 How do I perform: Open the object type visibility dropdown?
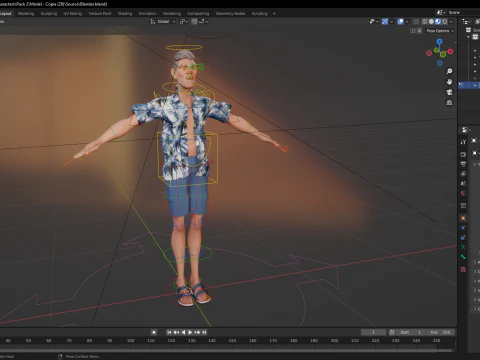(x=374, y=22)
